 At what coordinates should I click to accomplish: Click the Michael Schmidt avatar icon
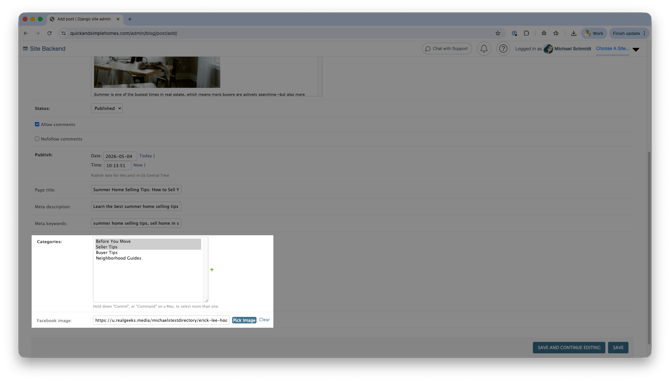(548, 49)
